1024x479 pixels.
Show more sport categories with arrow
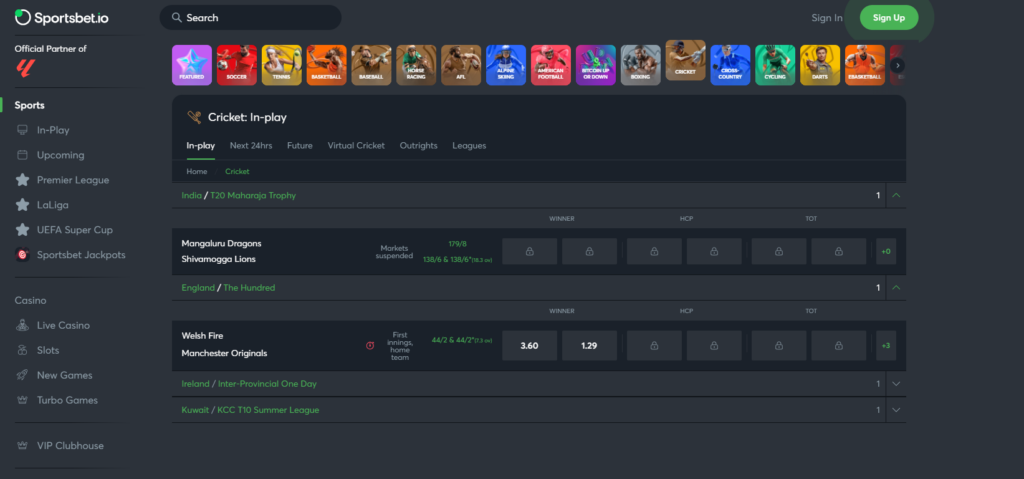[897, 65]
